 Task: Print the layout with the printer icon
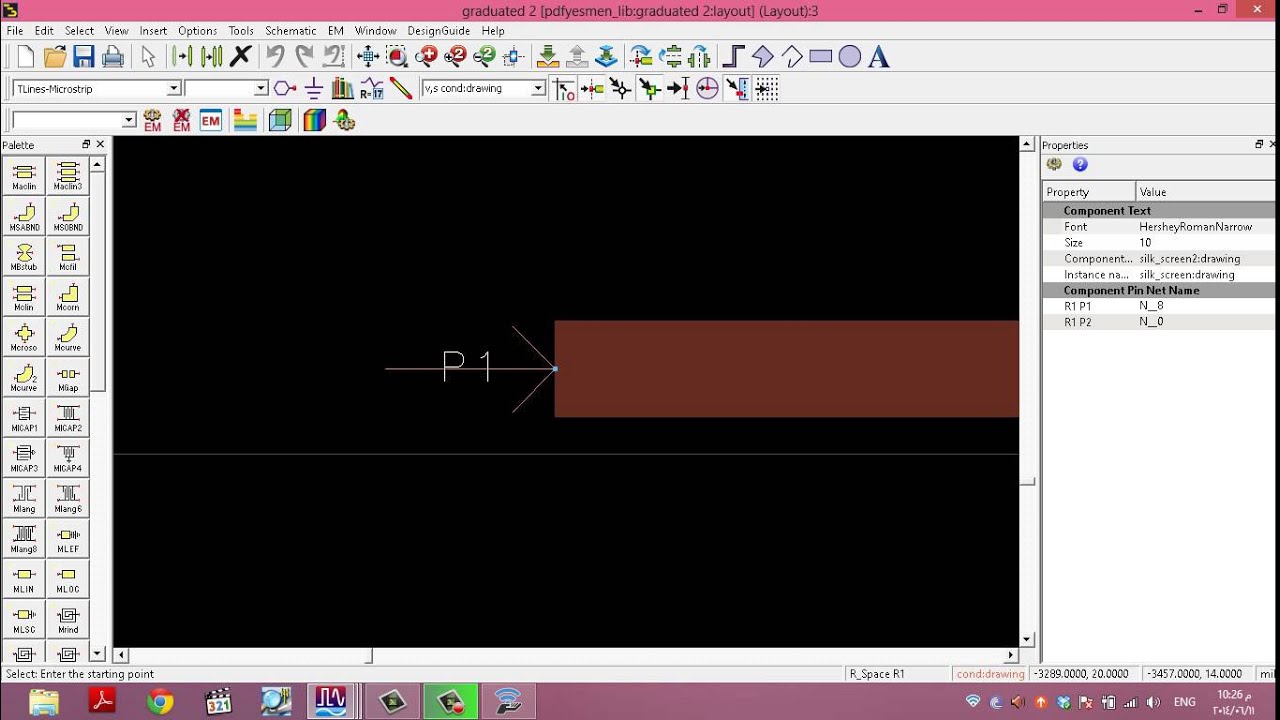pyautogui.click(x=113, y=57)
